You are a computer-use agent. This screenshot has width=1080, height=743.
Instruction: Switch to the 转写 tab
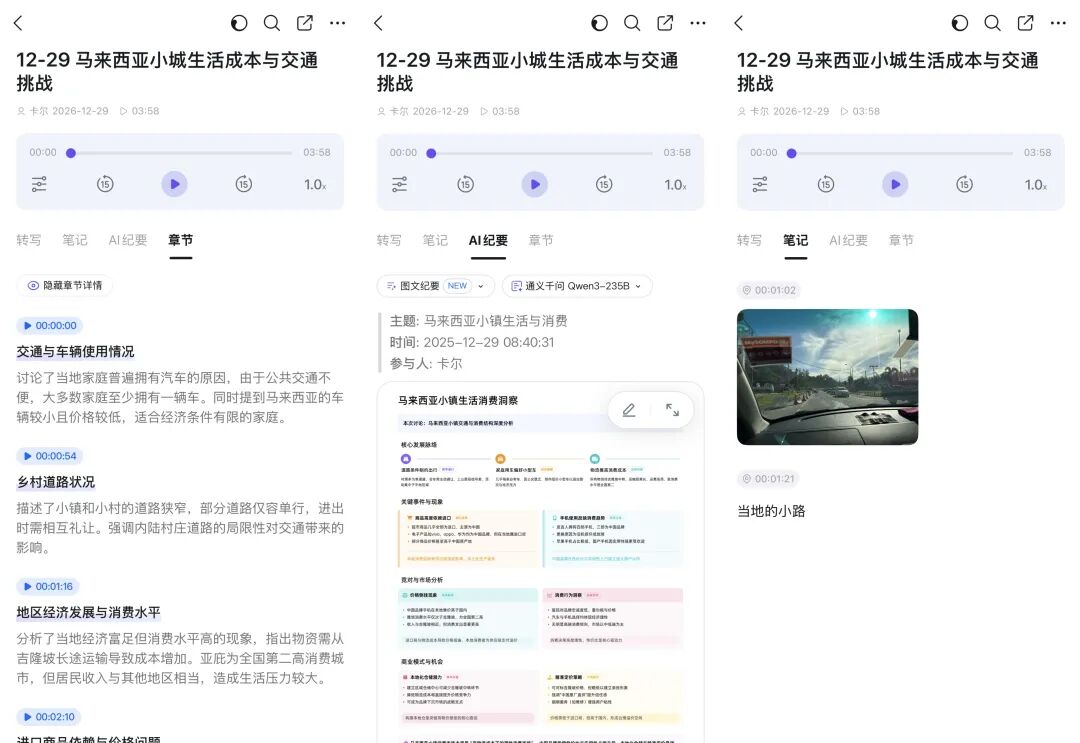29,240
